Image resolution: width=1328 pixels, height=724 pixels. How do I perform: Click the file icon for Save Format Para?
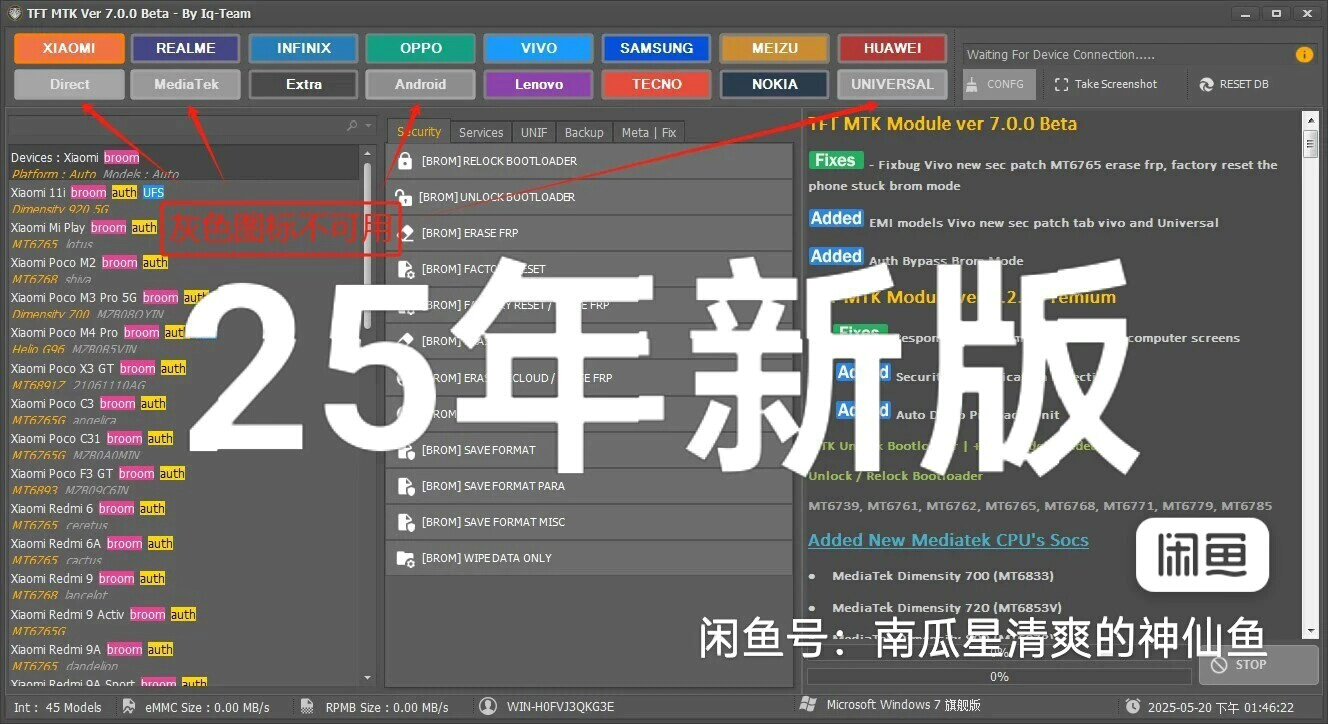point(406,486)
